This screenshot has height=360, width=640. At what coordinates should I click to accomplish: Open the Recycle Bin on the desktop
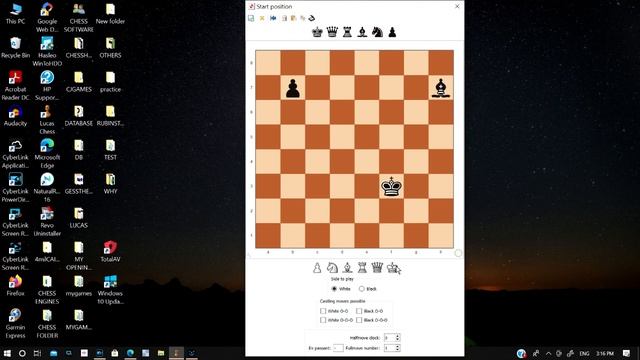(x=15, y=48)
